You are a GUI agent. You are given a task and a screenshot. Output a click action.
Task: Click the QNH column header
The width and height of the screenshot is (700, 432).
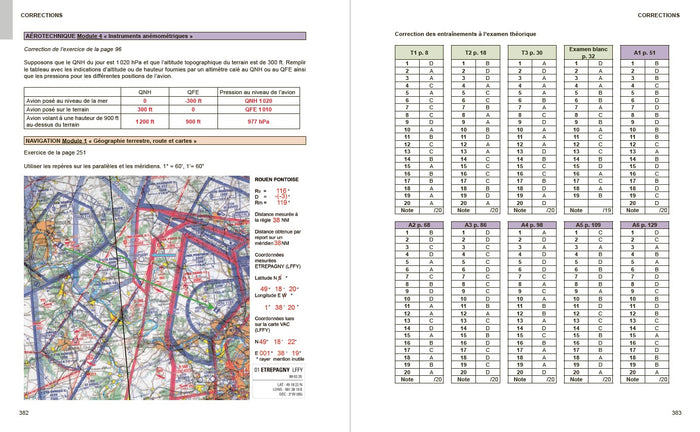click(144, 90)
